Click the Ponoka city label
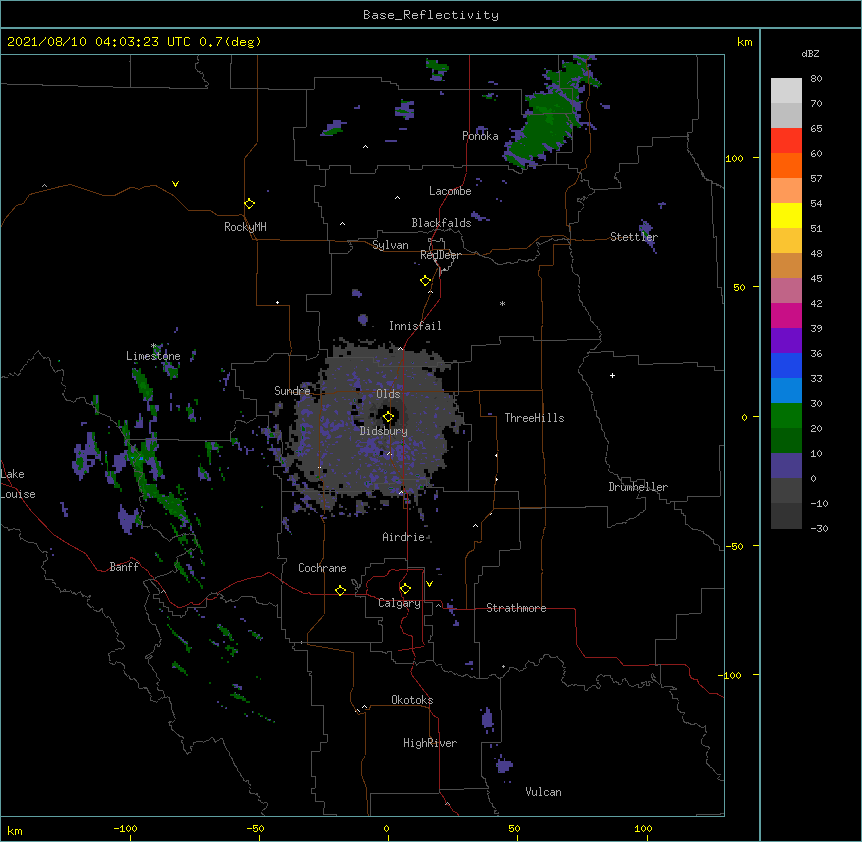 480,136
